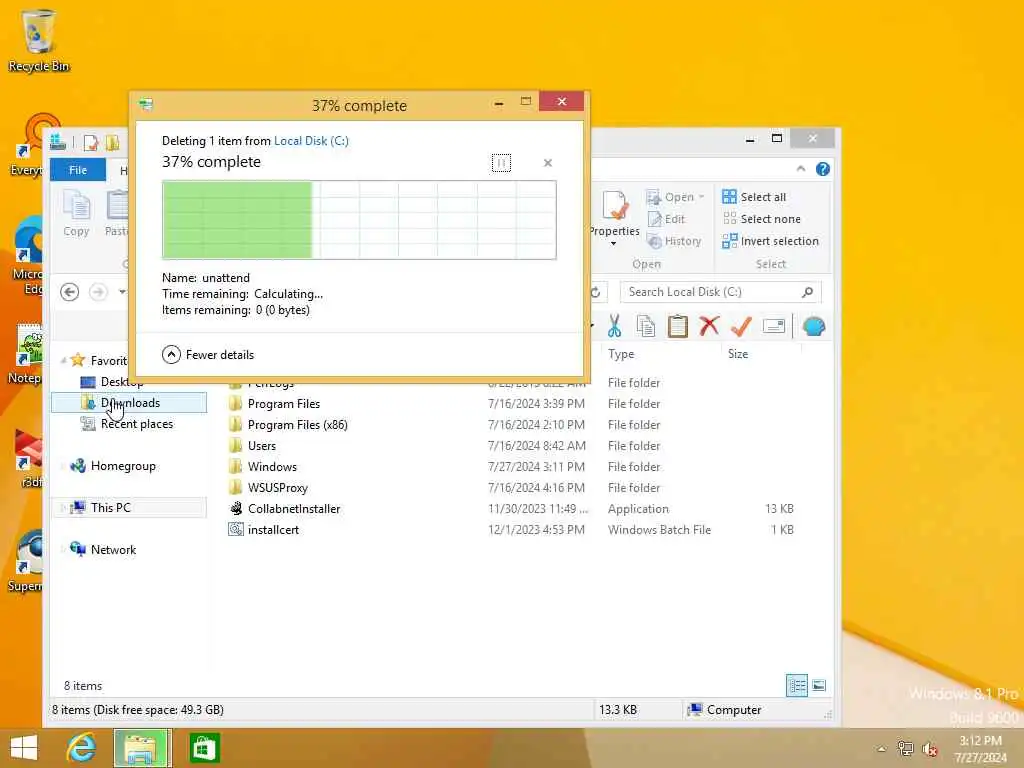This screenshot has height=768, width=1024.
Task: Open the recent locations dropdown arrow
Action: (x=122, y=292)
